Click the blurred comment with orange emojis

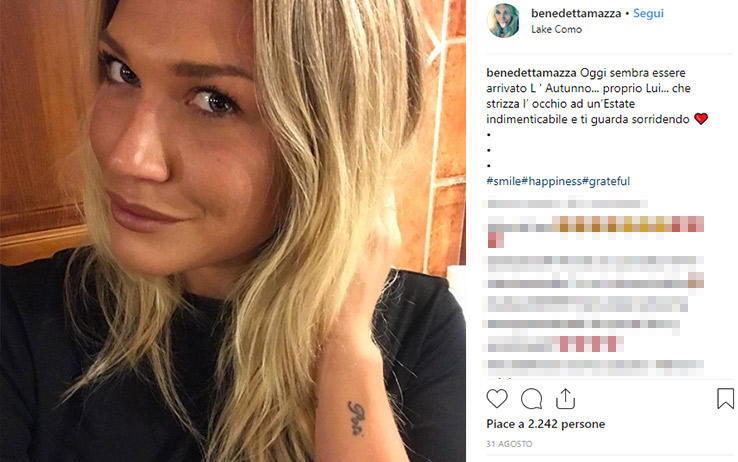(595, 231)
